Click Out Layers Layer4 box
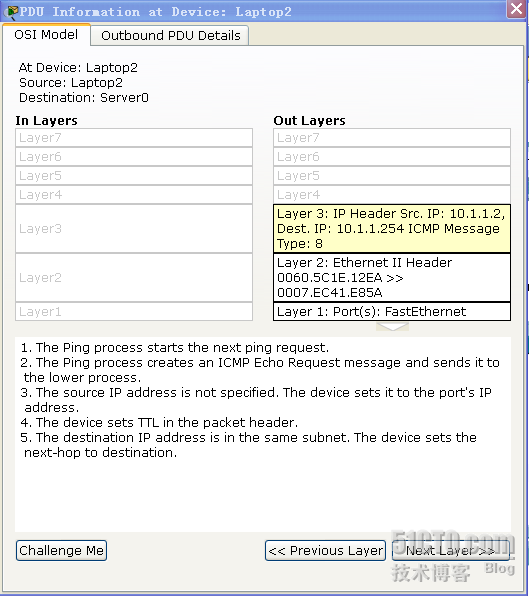 tap(392, 195)
